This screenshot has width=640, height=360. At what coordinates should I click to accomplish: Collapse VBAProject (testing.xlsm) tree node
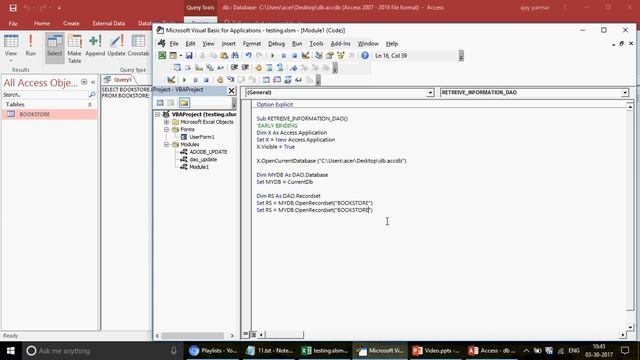158,114
